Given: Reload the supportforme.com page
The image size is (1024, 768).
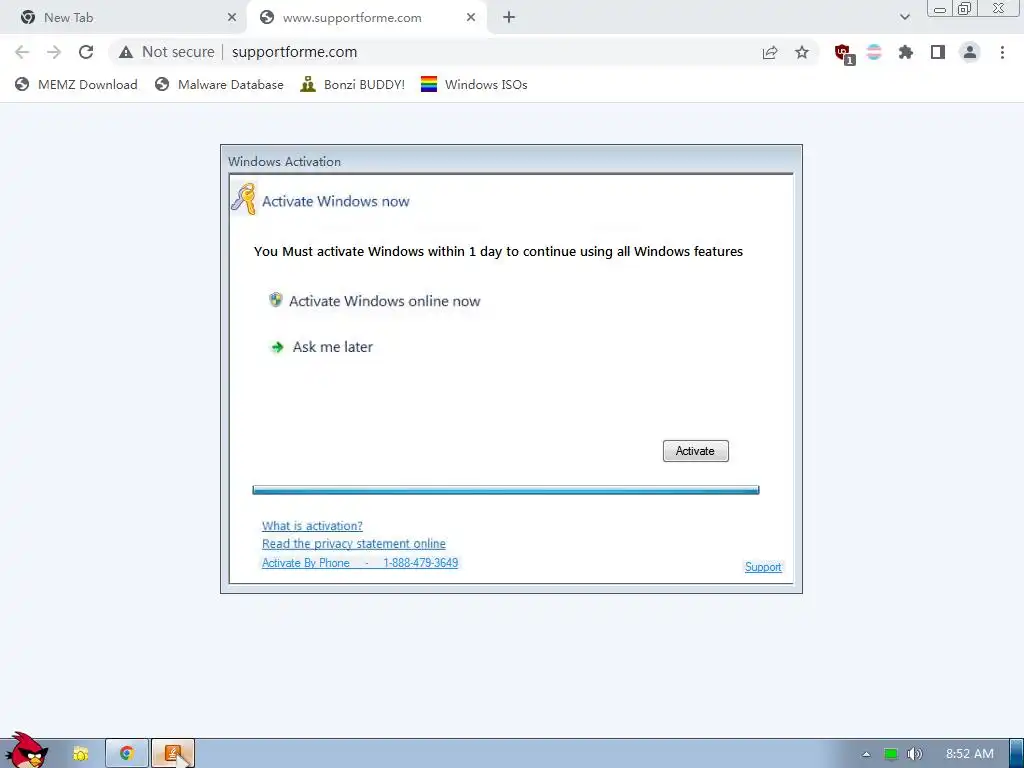Looking at the screenshot, I should pos(86,52).
